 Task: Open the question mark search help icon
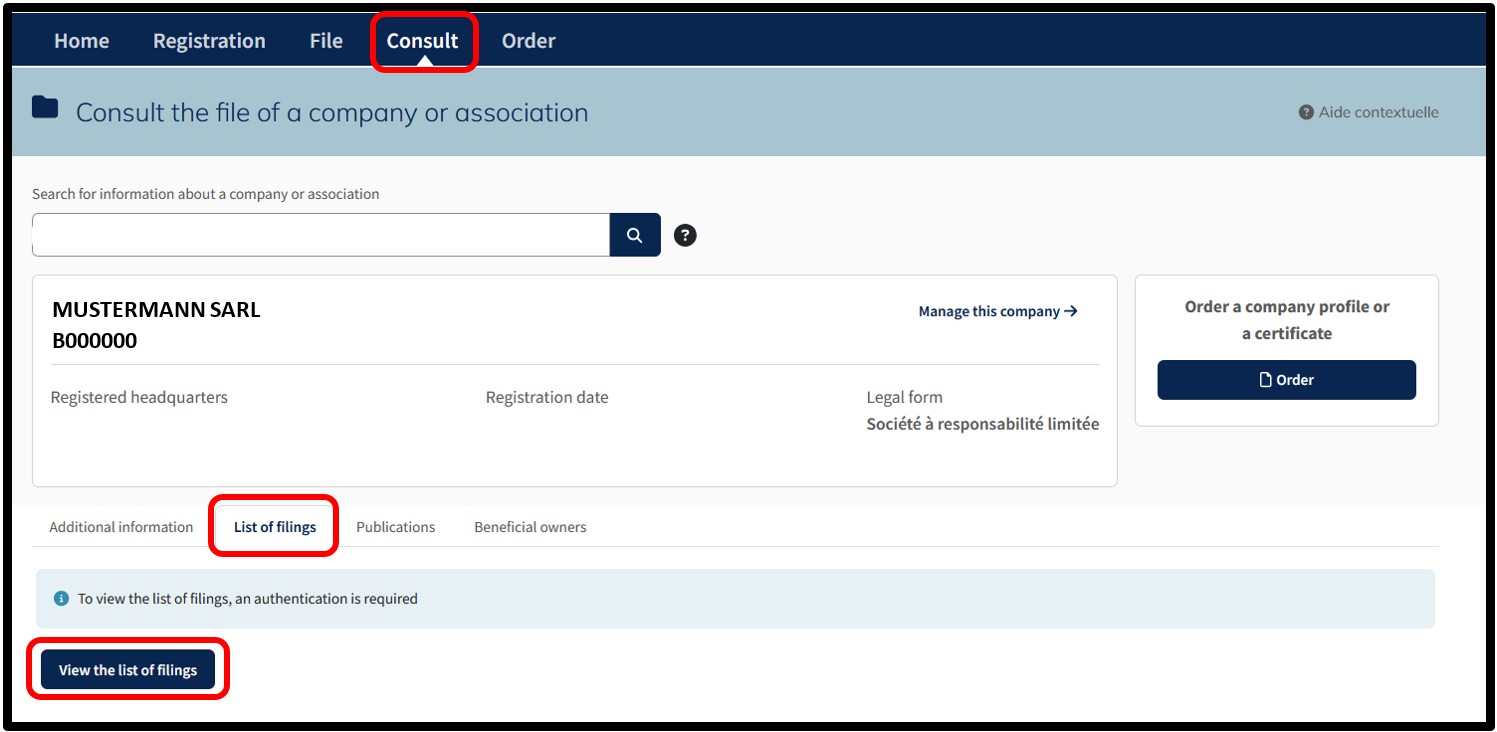[x=685, y=235]
